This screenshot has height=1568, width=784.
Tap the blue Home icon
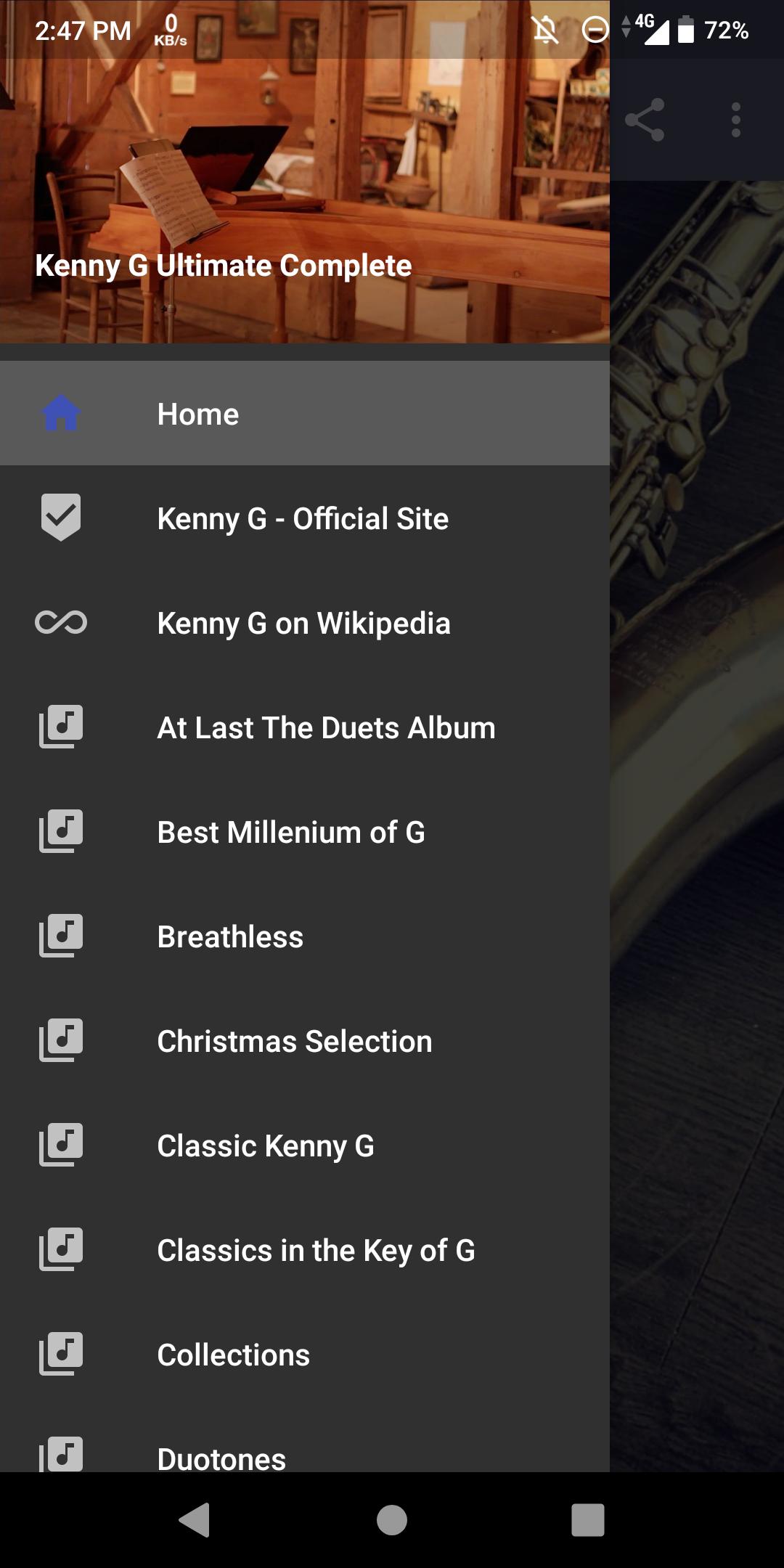pyautogui.click(x=61, y=413)
